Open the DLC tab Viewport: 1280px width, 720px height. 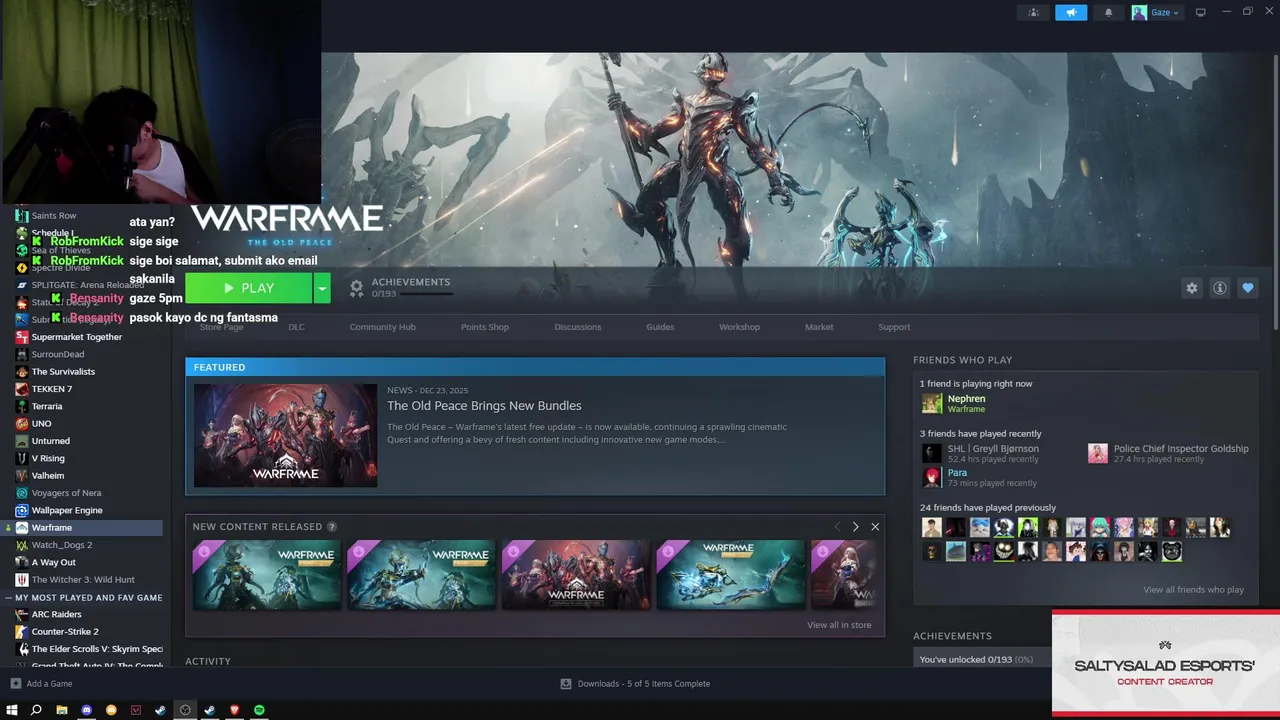tap(296, 327)
